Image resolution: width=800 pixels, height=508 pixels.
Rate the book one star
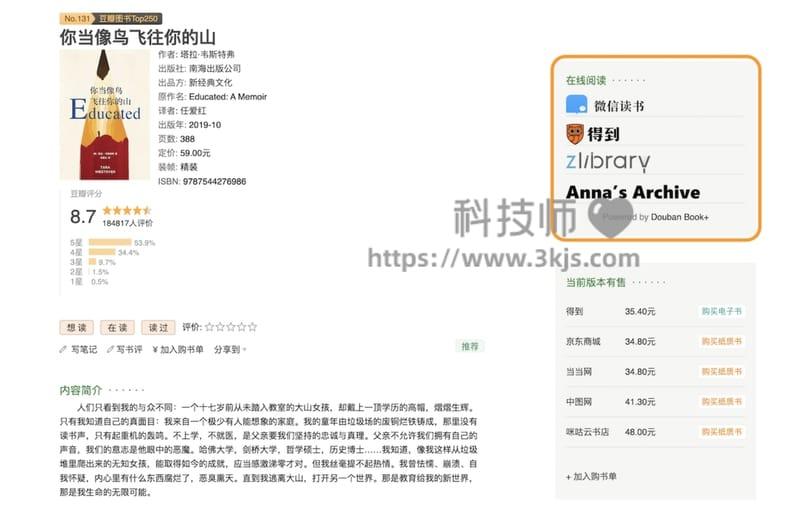(x=209, y=327)
